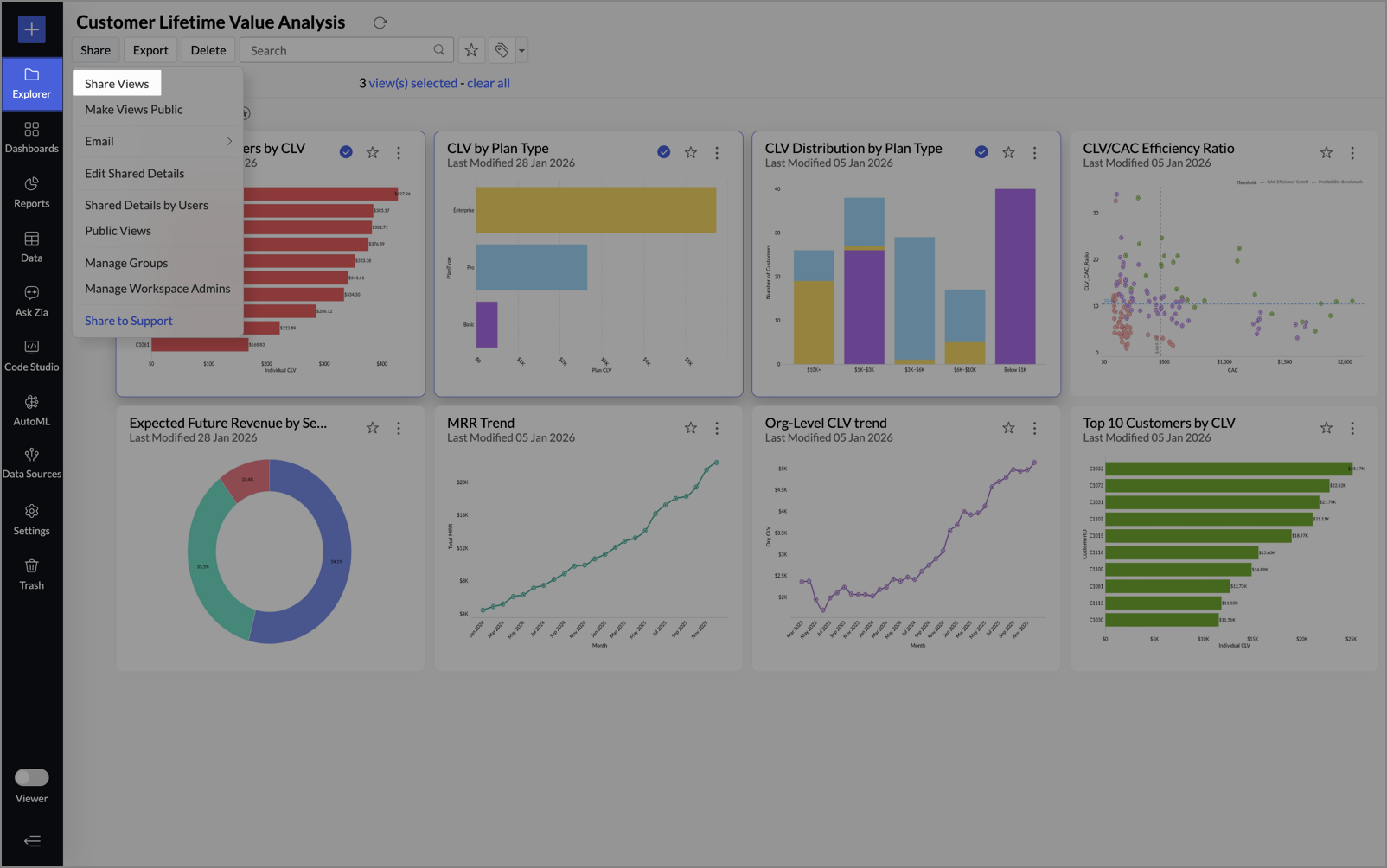Click the Export button
The image size is (1387, 868).
pos(150,50)
